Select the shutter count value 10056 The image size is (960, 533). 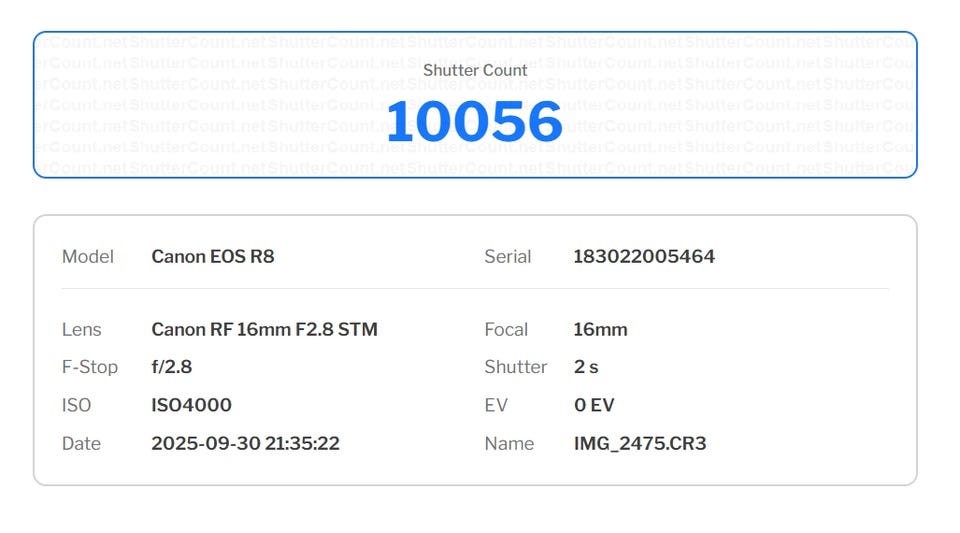coord(474,122)
